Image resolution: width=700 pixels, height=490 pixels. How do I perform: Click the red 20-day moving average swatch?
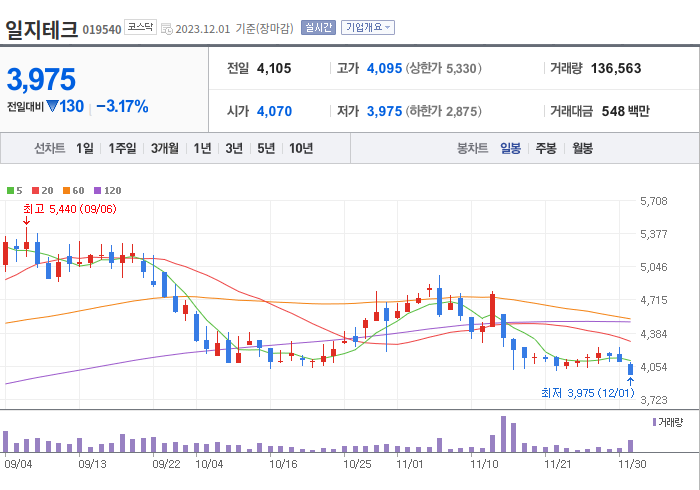[36, 191]
